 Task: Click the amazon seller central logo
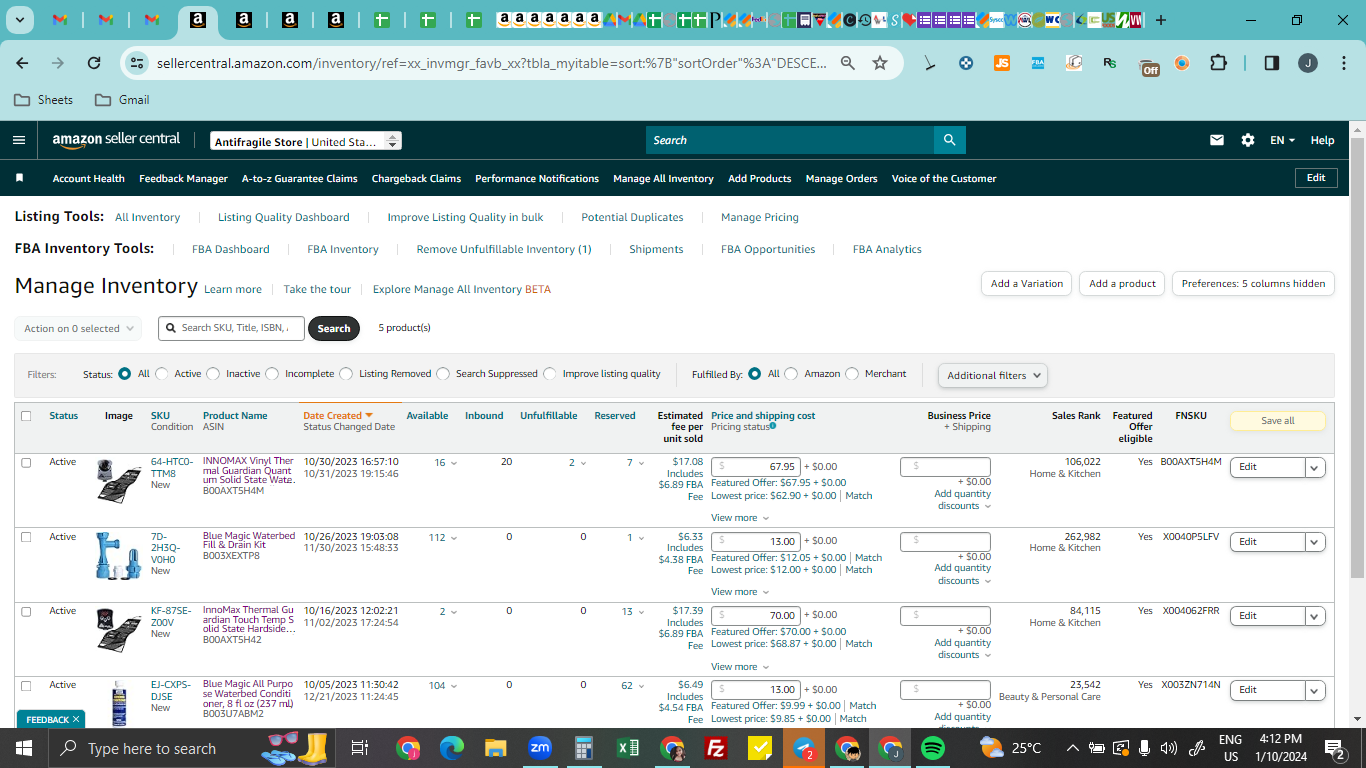pos(116,140)
